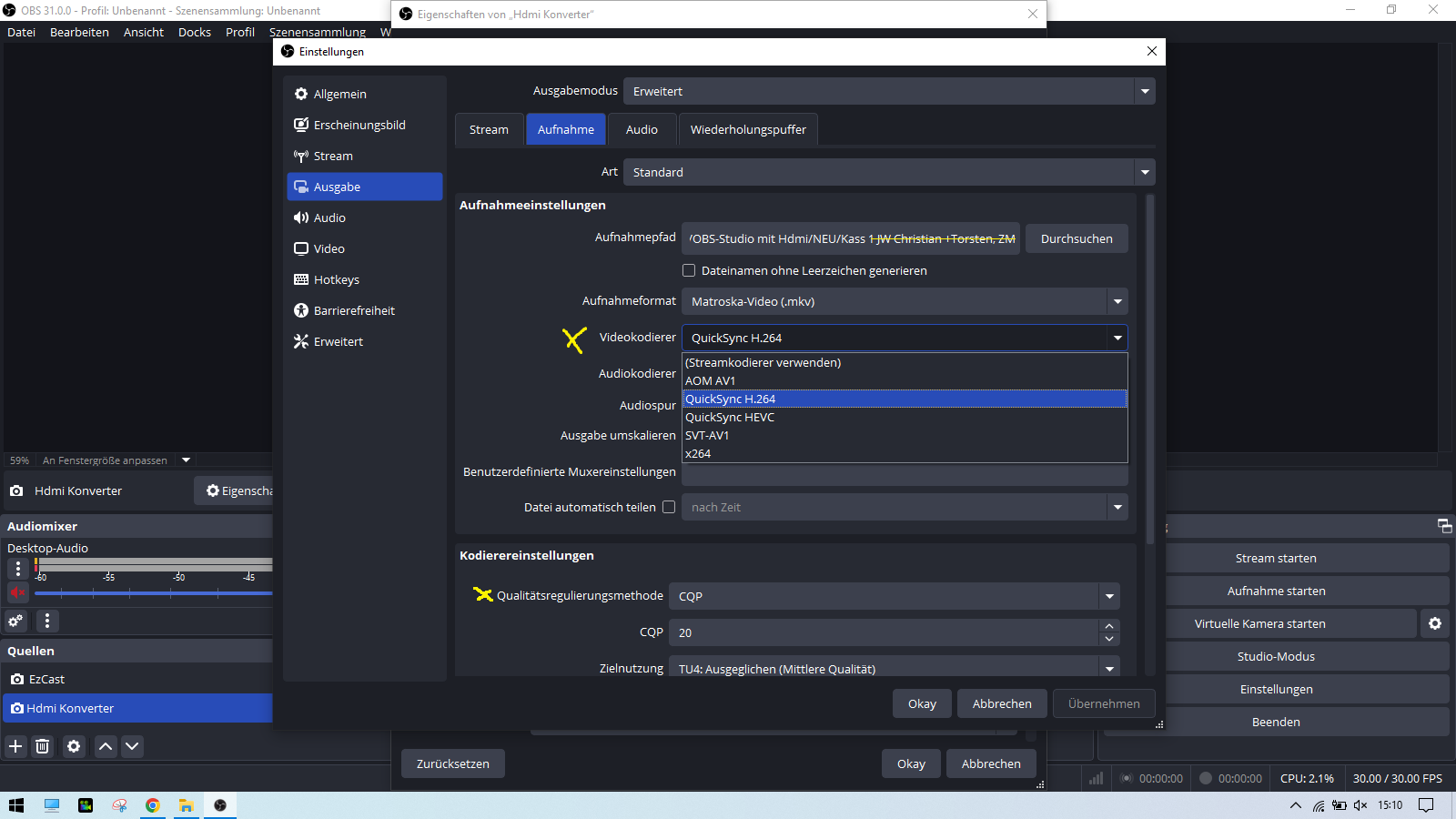This screenshot has height=819, width=1456.
Task: Move the selected source down
Action: [132, 746]
